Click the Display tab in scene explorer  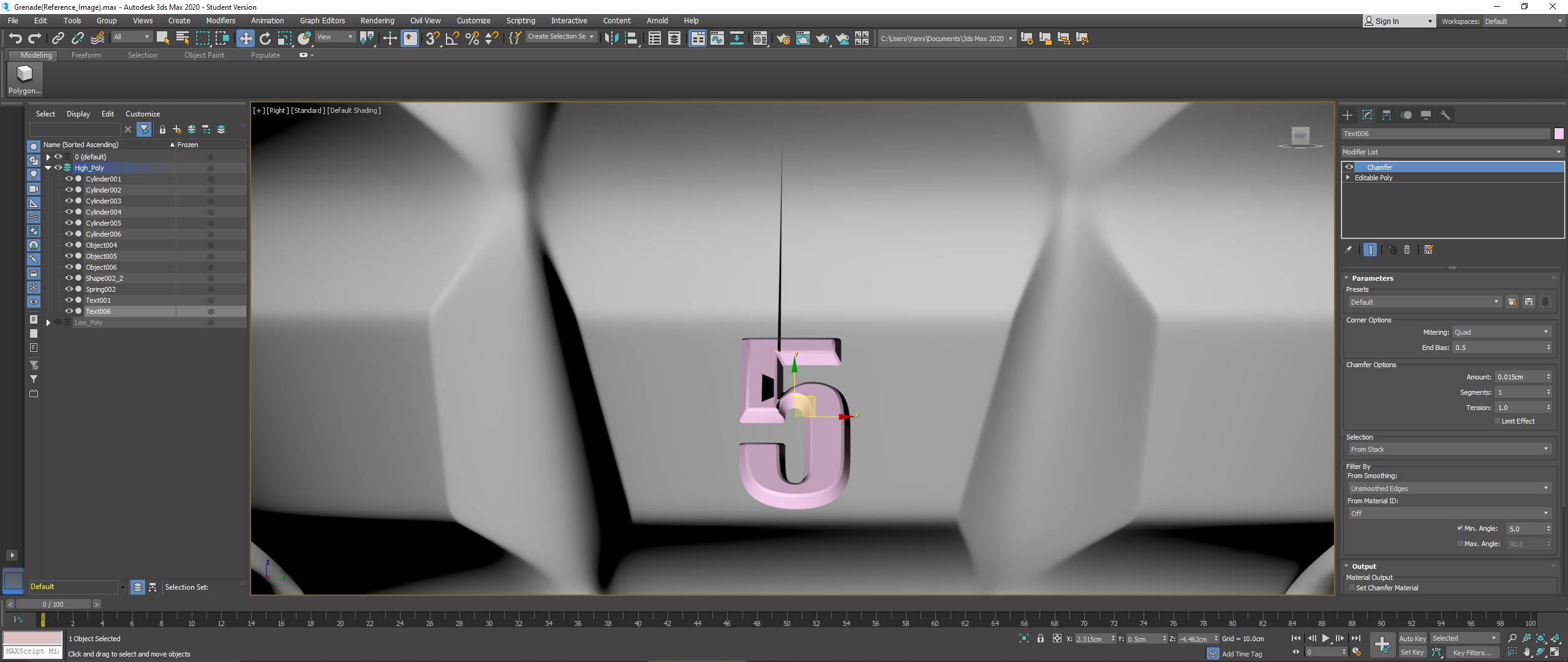pos(78,113)
